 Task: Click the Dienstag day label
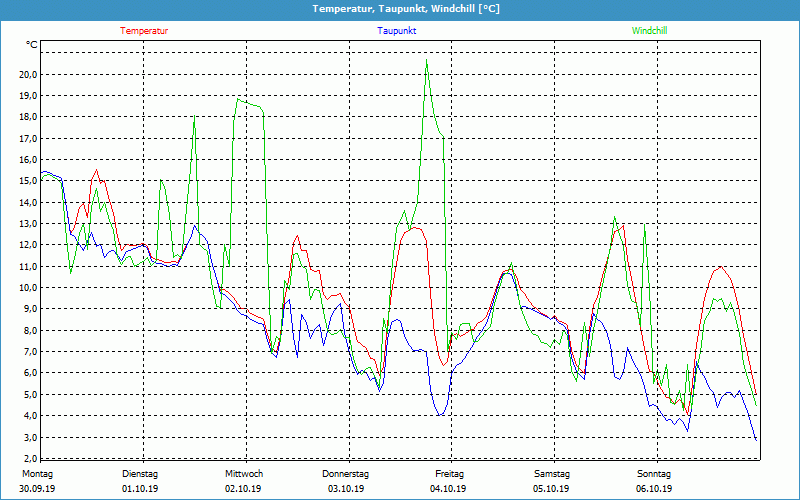(x=140, y=474)
